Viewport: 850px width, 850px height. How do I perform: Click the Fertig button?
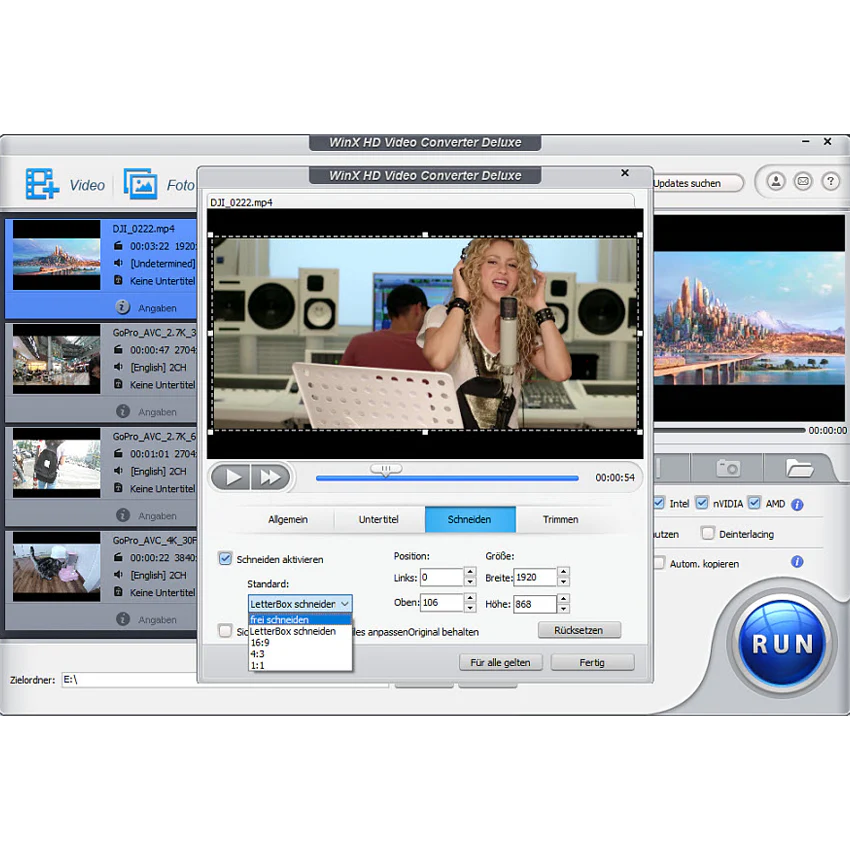tap(592, 662)
